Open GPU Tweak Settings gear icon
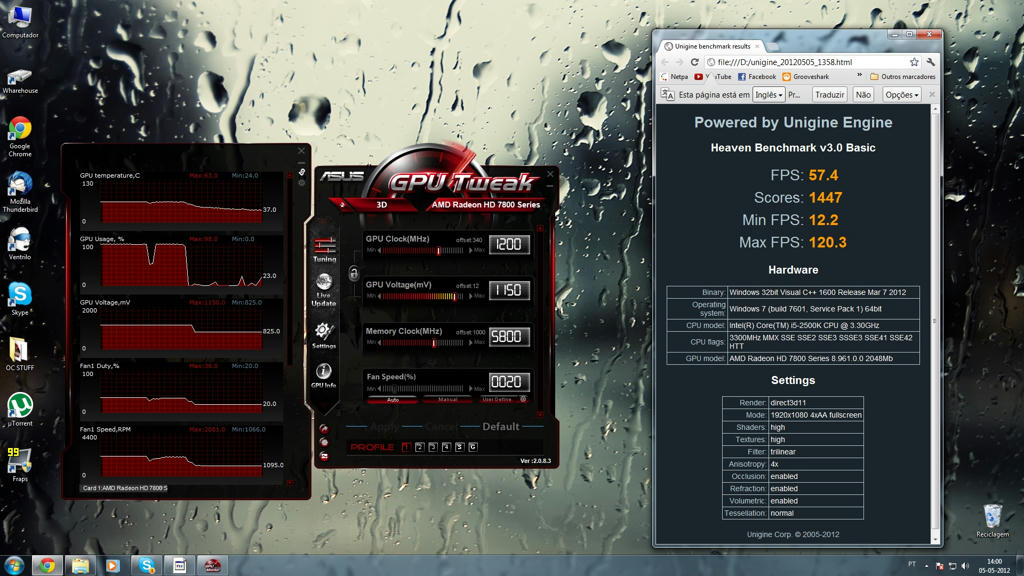This screenshot has width=1024, height=576. (324, 335)
